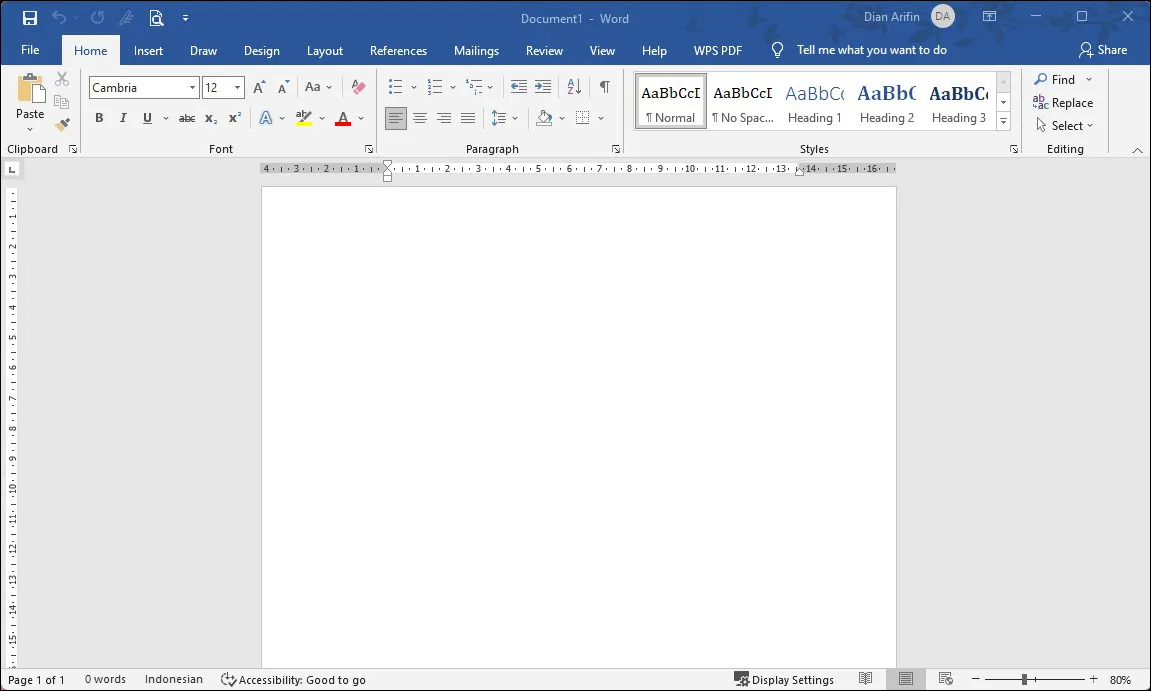1151x691 pixels.
Task: Switch to the References tab
Action: click(x=398, y=50)
